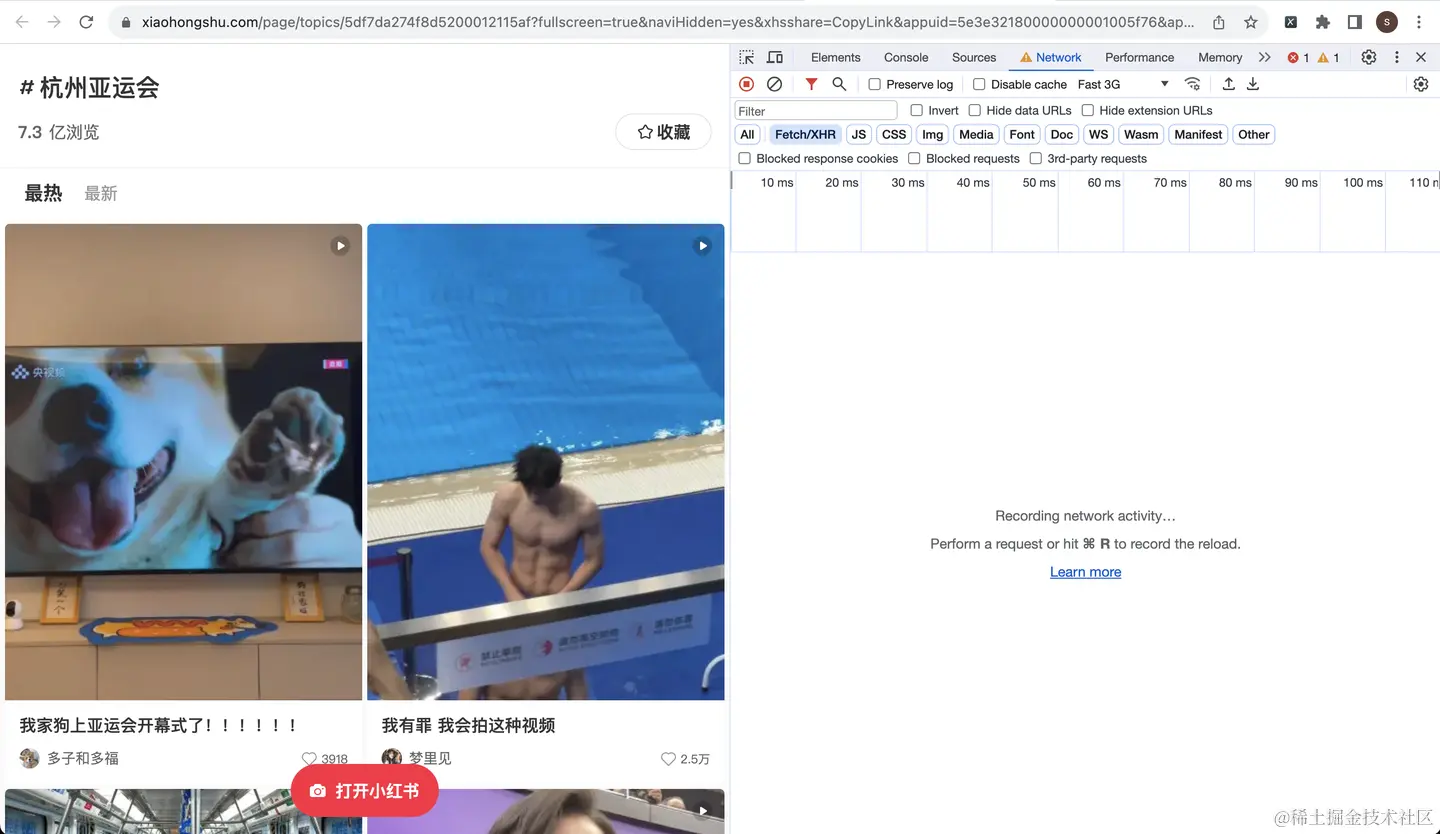Switch to Performance tab
Viewport: 1440px width, 834px height.
[1139, 57]
